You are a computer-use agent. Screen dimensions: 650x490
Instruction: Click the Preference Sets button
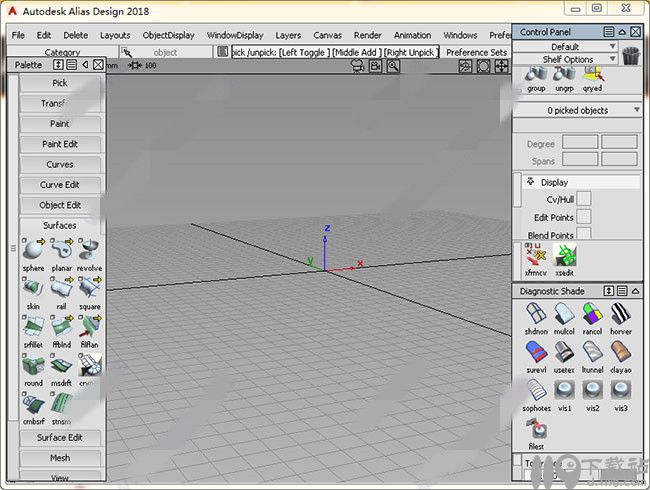tap(476, 52)
